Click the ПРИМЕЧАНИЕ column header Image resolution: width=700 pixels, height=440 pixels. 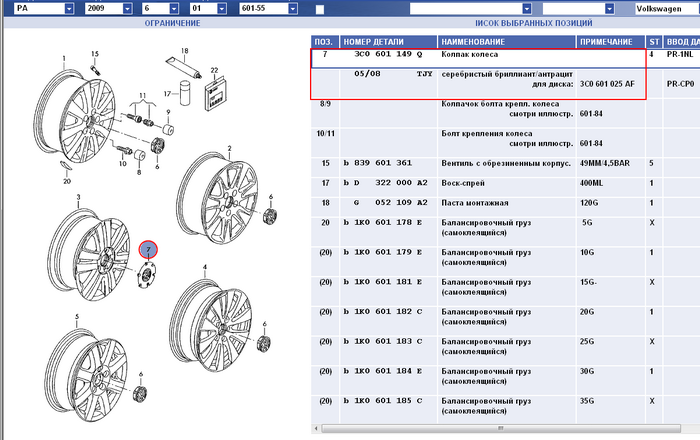[610, 42]
